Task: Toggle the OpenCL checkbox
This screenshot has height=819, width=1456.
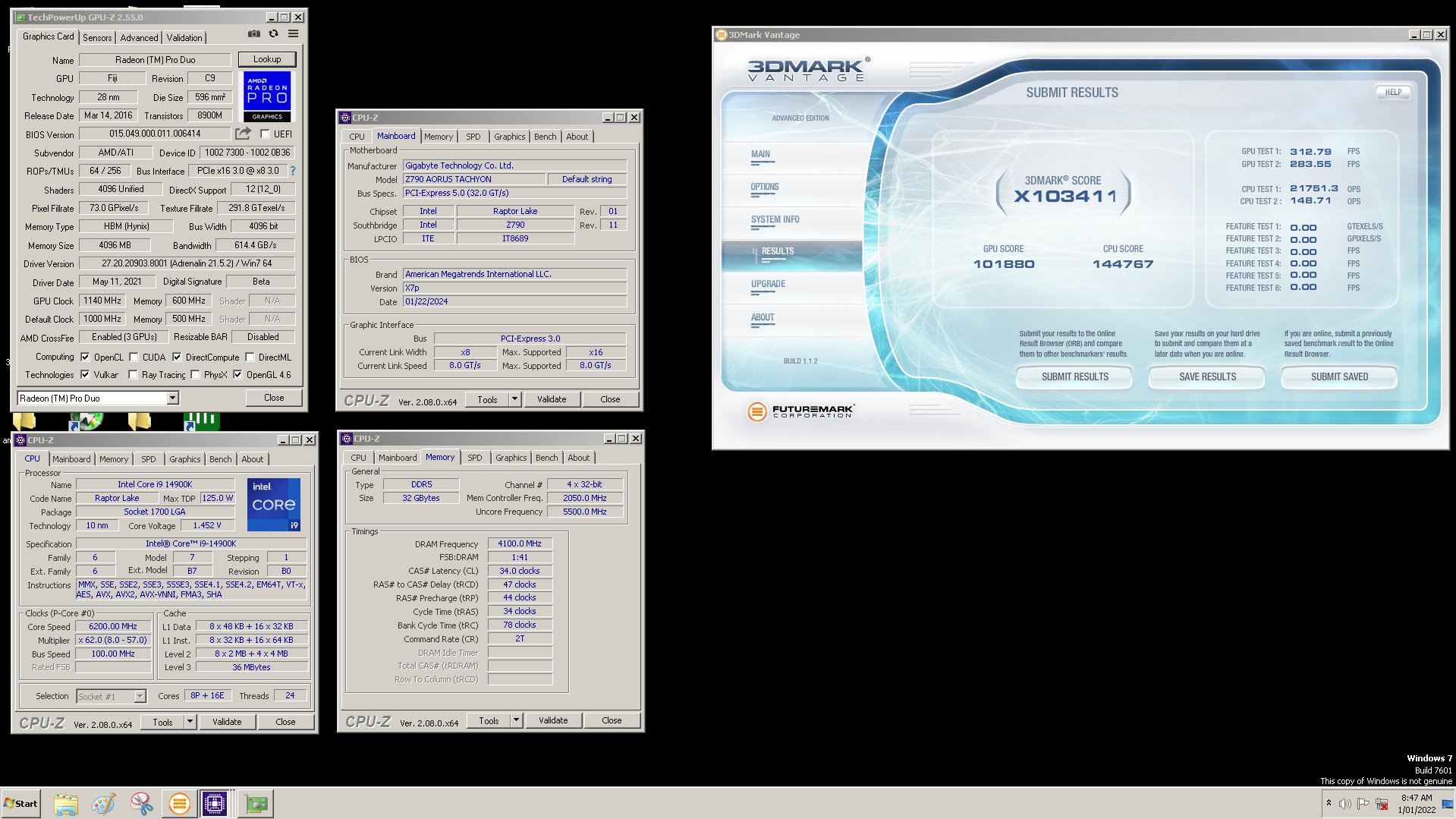Action: 85,357
